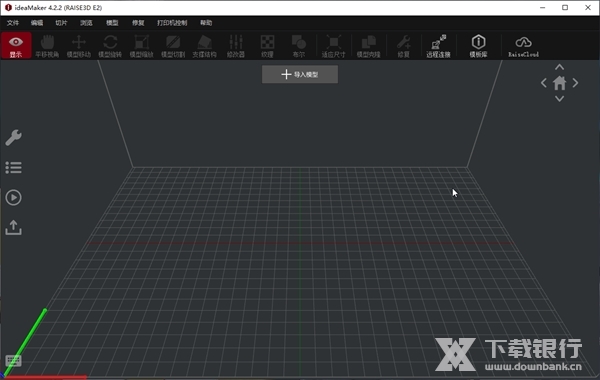Viewport: 600px width, 380px height.
Task: Click the 导入模型 import button
Action: (x=300, y=74)
